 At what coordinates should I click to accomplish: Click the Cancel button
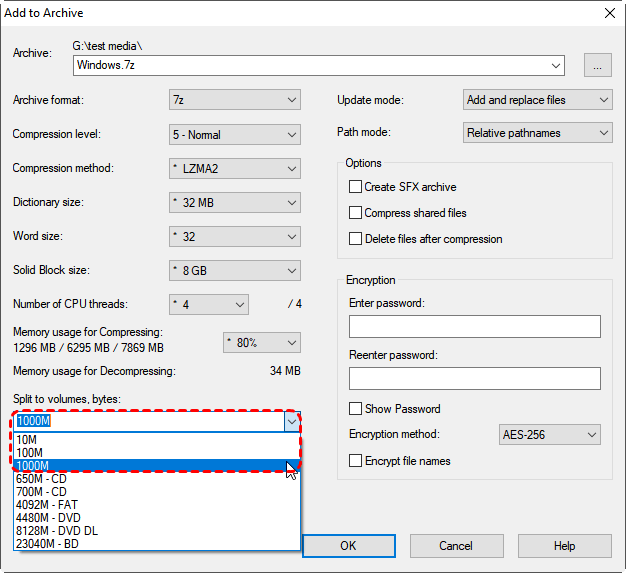456,546
